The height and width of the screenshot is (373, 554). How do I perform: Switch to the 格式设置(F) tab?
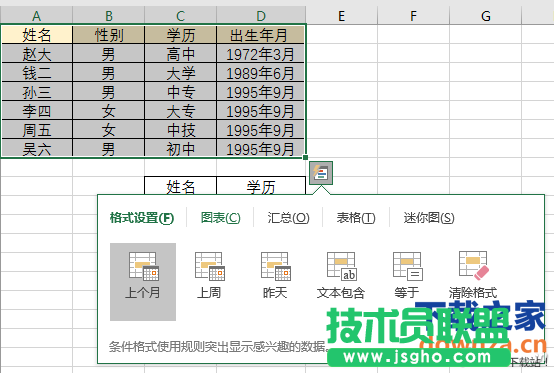(x=142, y=218)
